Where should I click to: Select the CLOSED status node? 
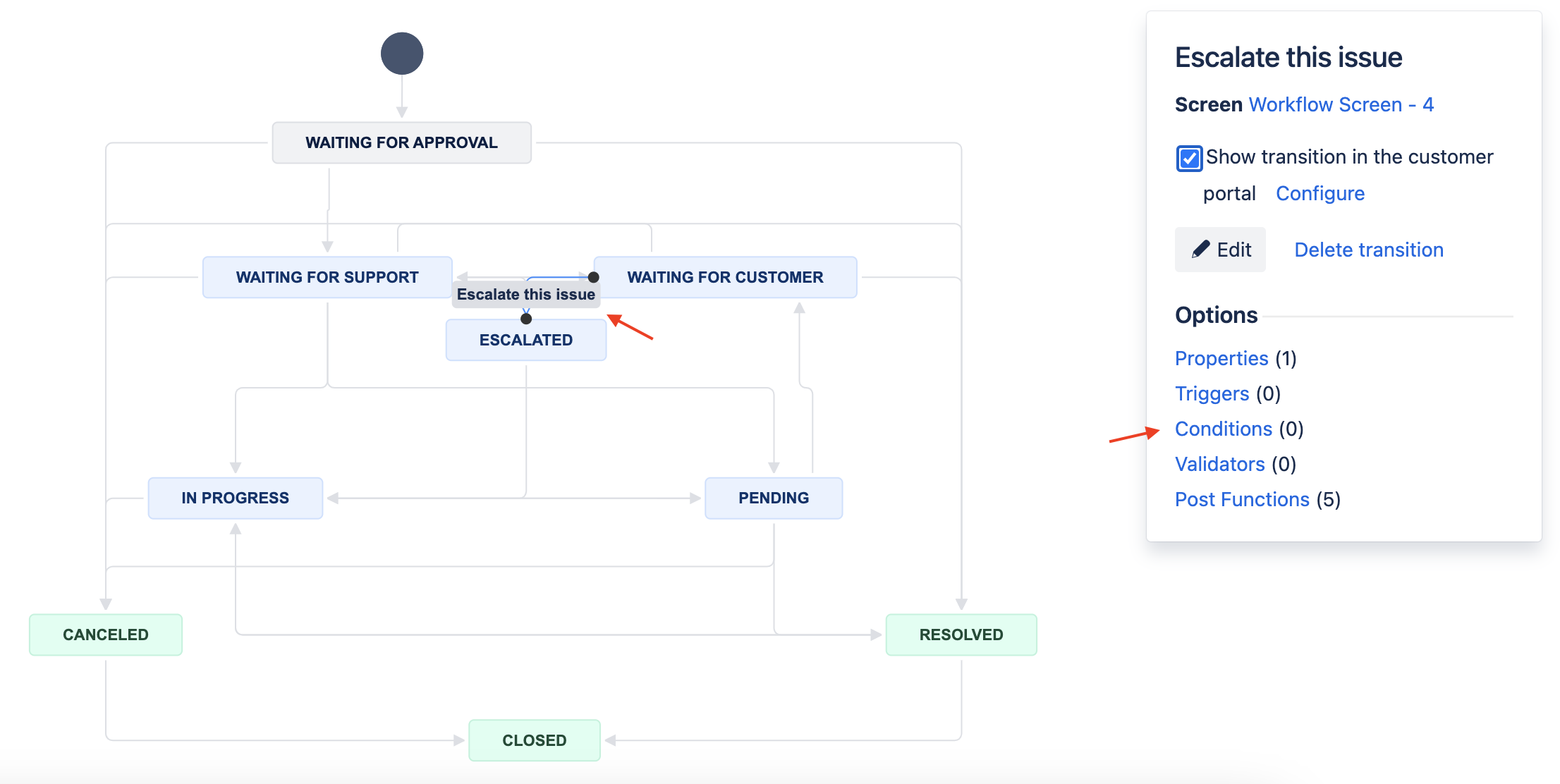tap(534, 740)
